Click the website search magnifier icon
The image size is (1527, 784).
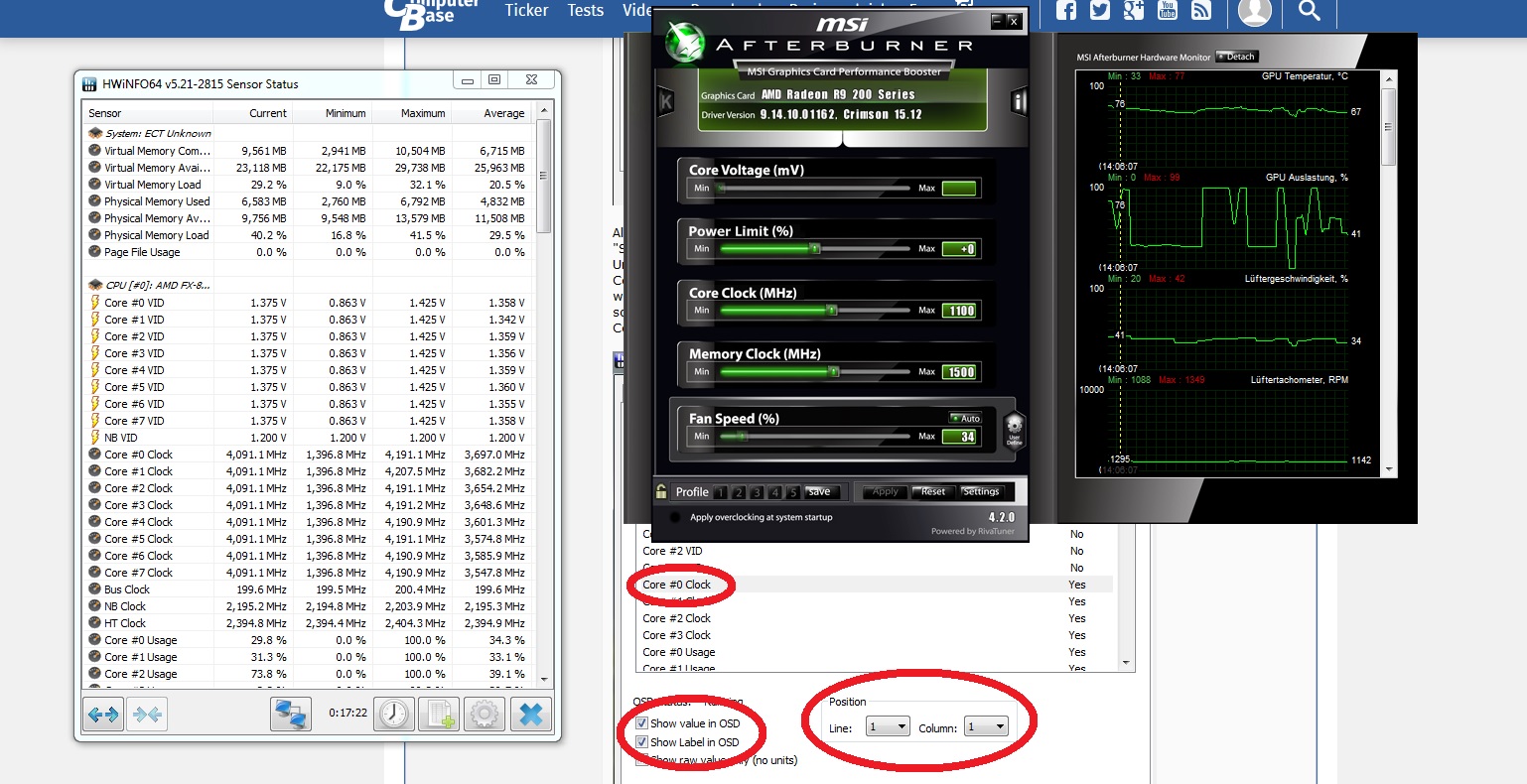1310,11
